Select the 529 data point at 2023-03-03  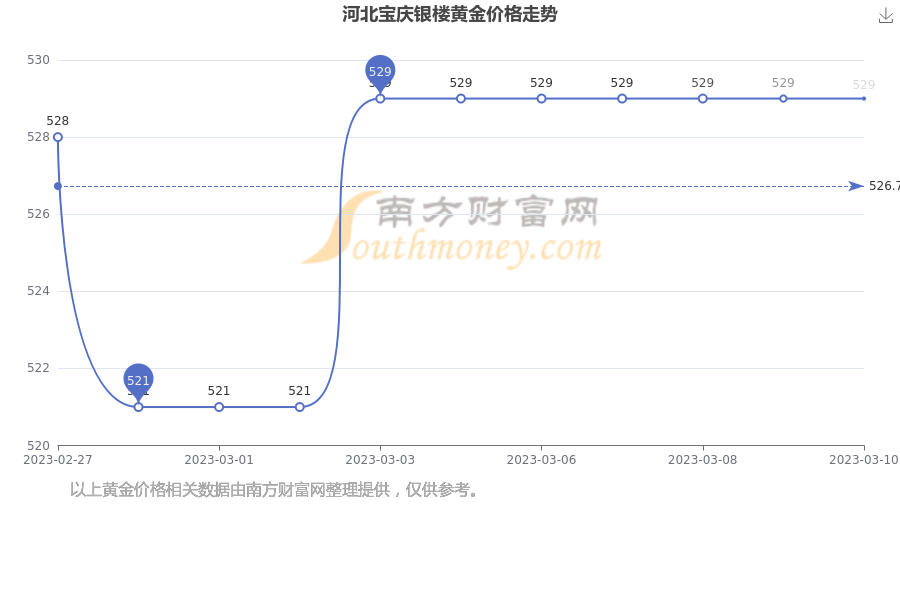point(380,99)
